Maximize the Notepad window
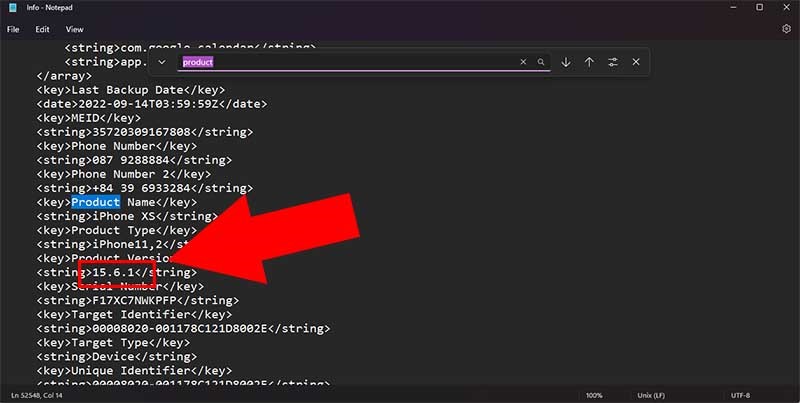The width and height of the screenshot is (800, 403). (x=760, y=7)
